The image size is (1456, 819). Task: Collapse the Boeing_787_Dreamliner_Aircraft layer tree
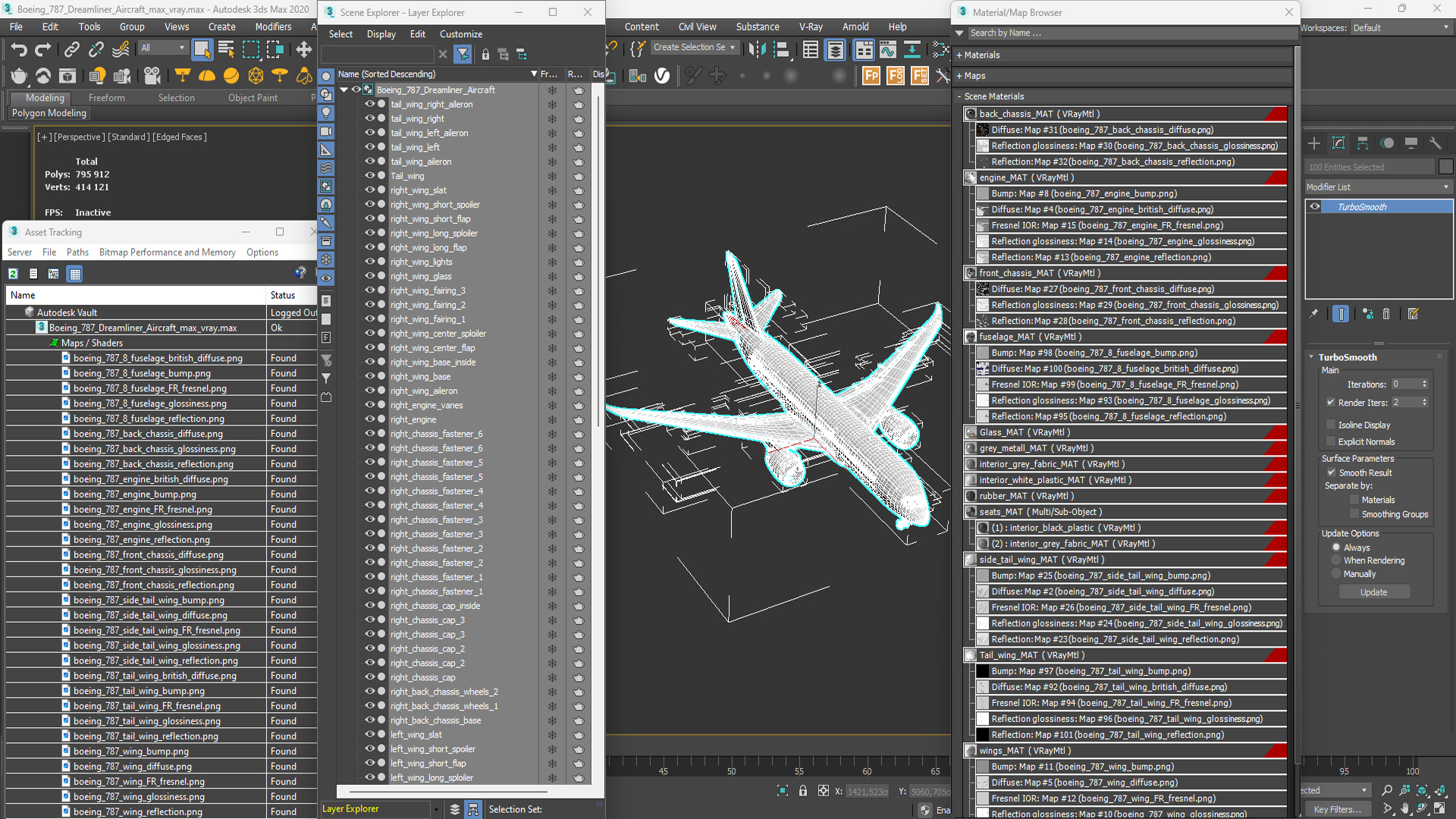pos(344,89)
